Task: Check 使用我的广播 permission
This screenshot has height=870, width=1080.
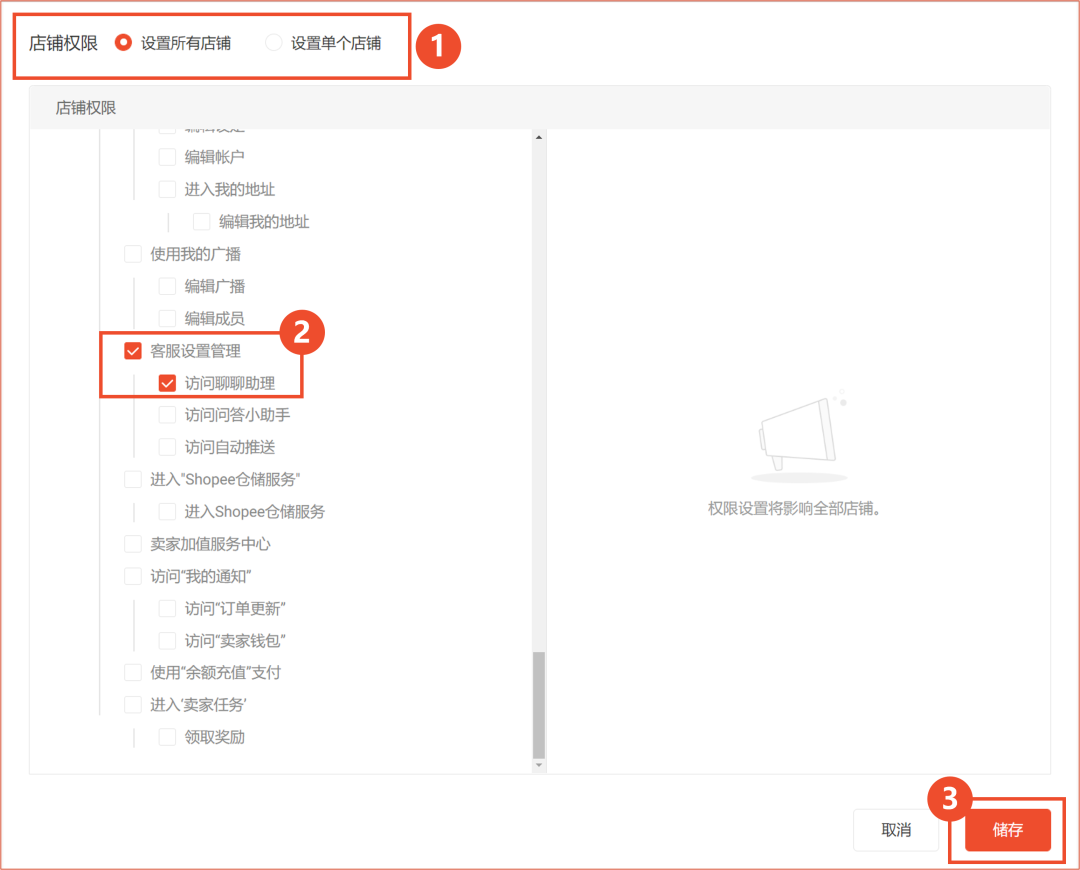Action: (x=133, y=253)
